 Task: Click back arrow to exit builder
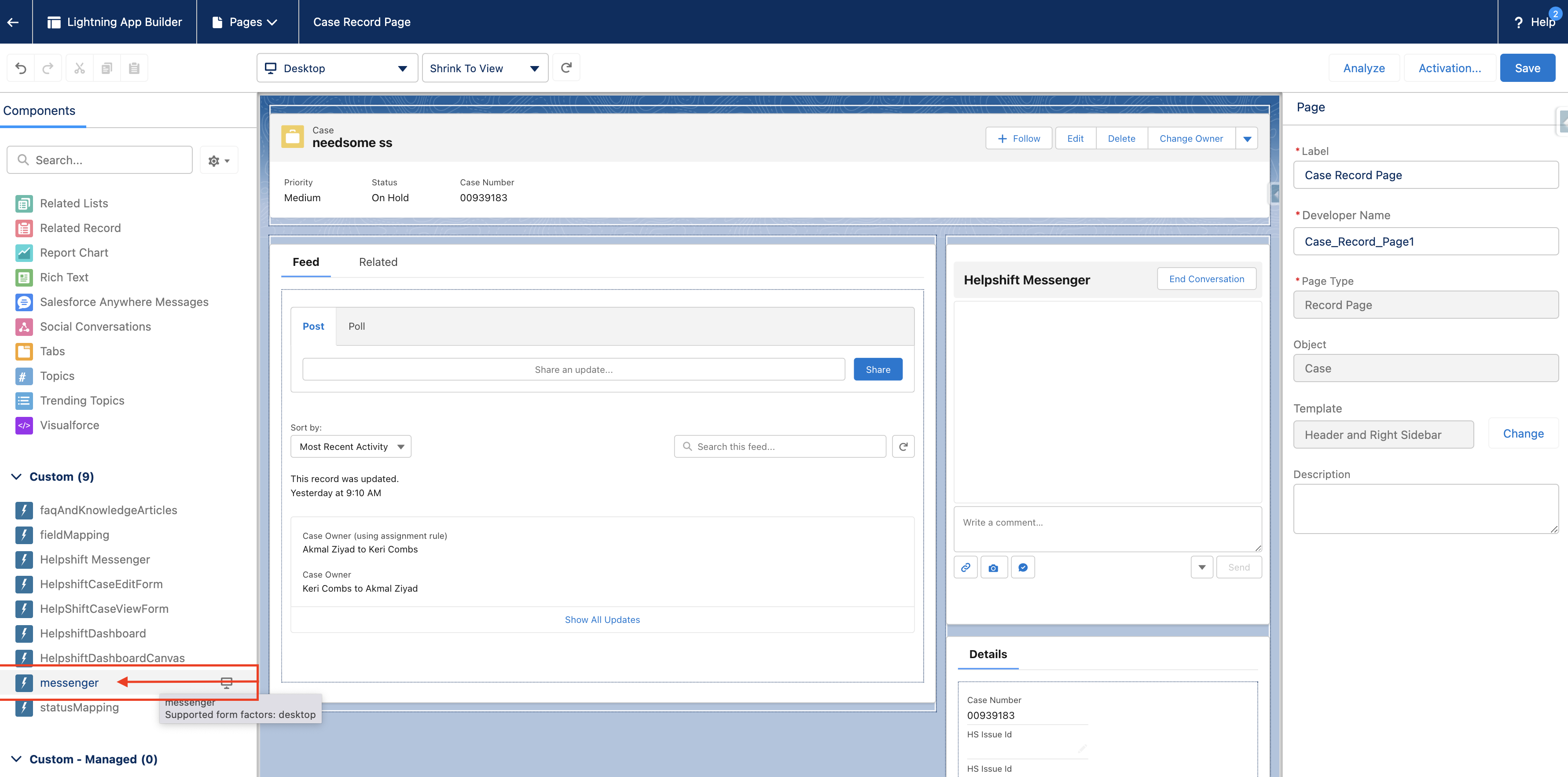click(13, 22)
